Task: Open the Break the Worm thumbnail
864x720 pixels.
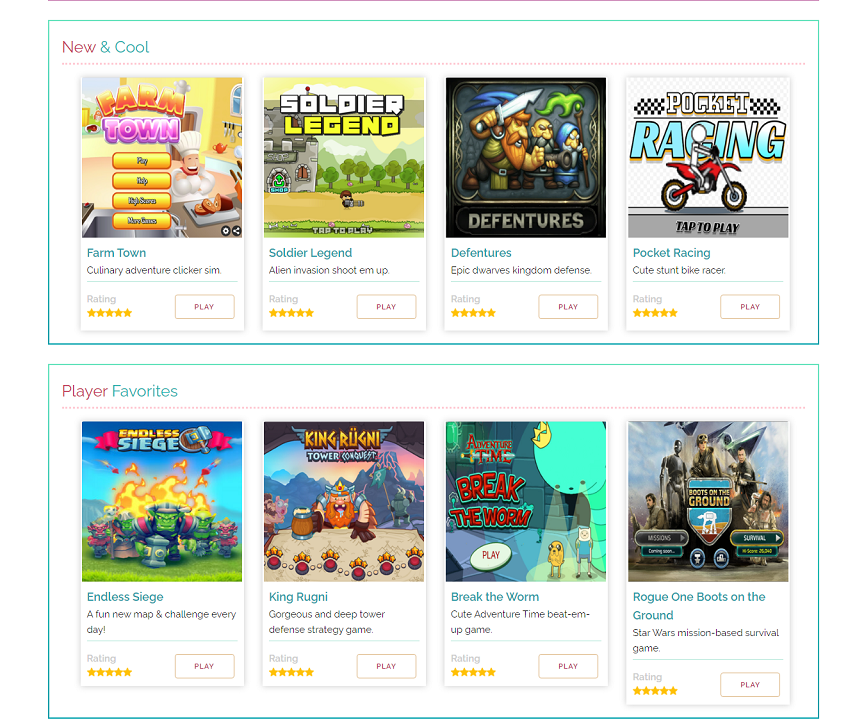Action: click(526, 501)
